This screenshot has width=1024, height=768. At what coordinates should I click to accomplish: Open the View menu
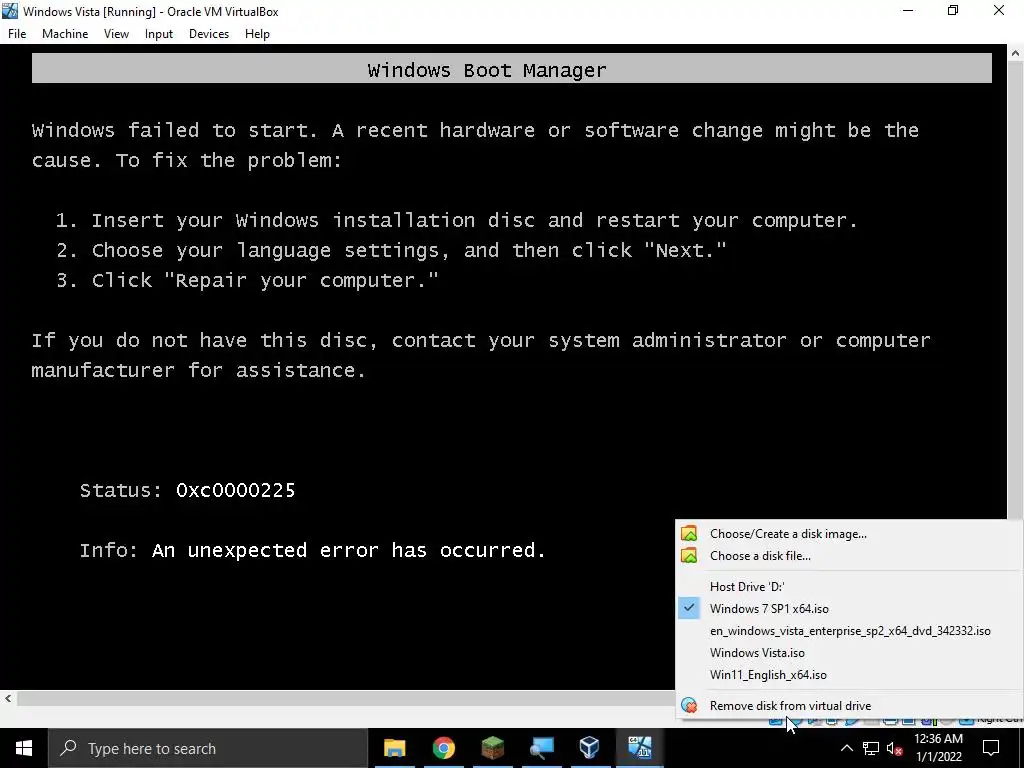click(x=116, y=34)
